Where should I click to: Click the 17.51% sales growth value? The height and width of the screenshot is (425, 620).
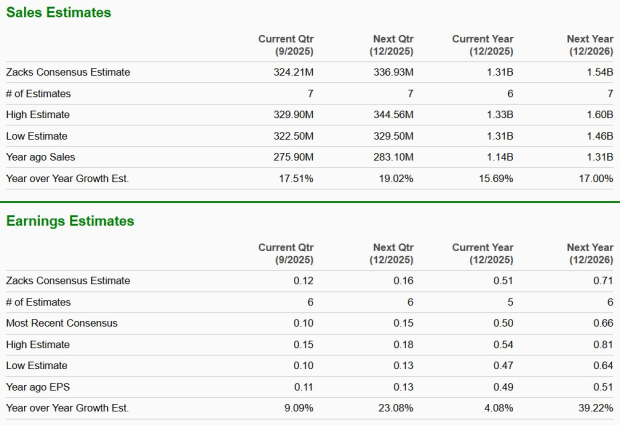(296, 179)
